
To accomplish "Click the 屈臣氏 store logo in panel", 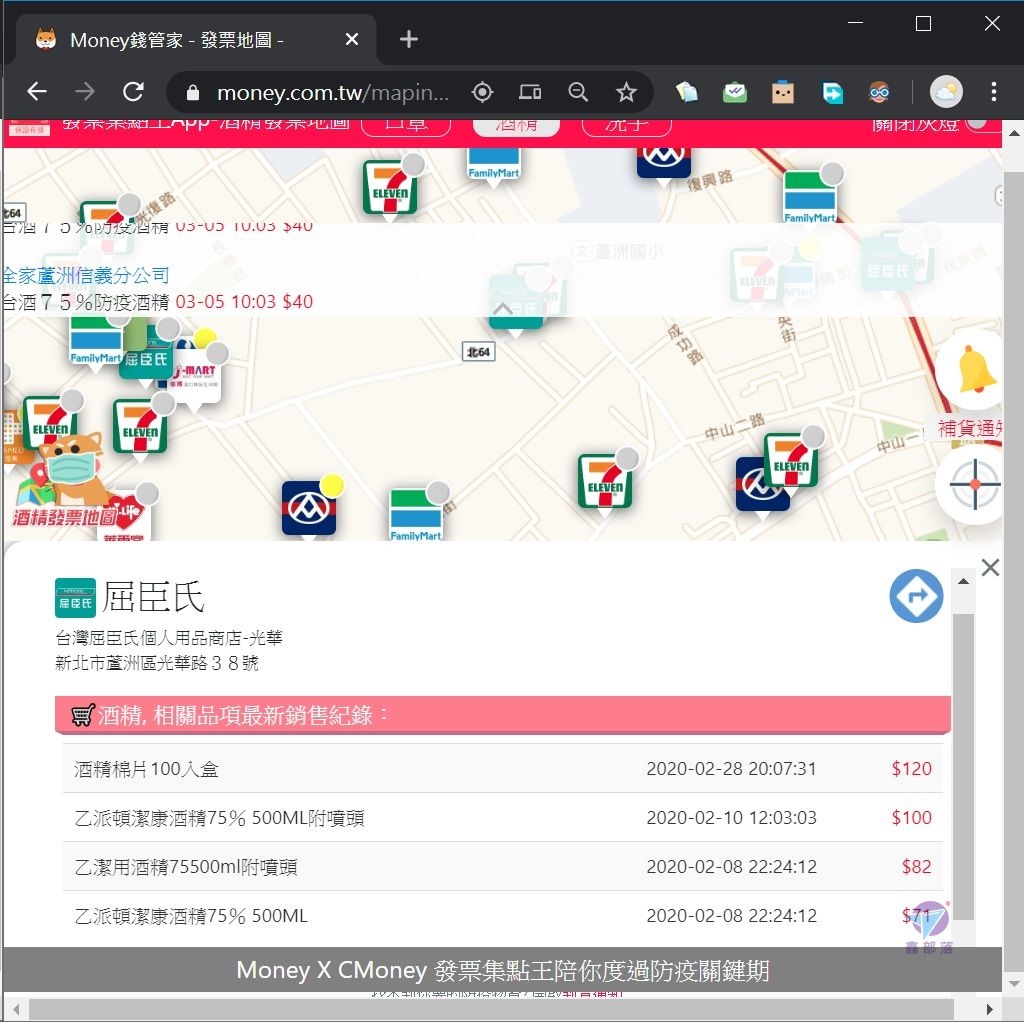I will pyautogui.click(x=75, y=598).
